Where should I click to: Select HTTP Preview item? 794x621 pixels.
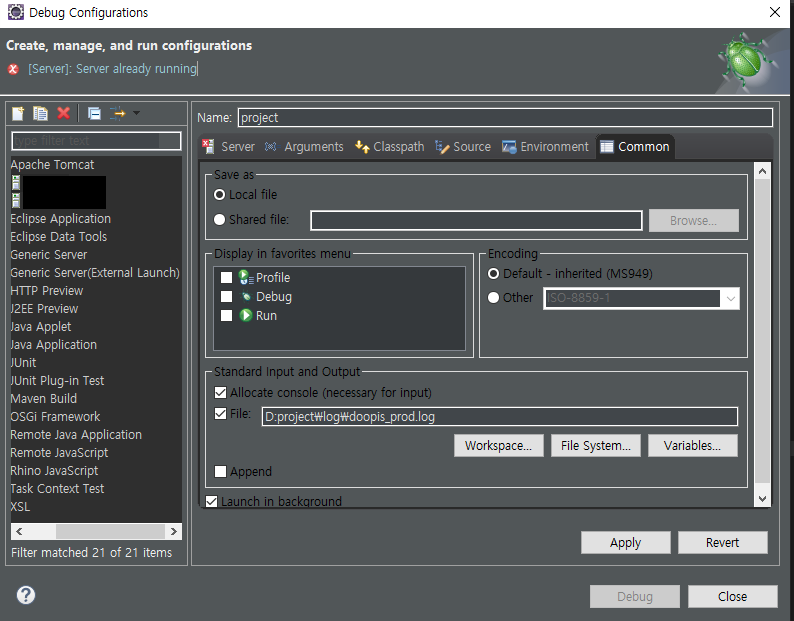[47, 291]
